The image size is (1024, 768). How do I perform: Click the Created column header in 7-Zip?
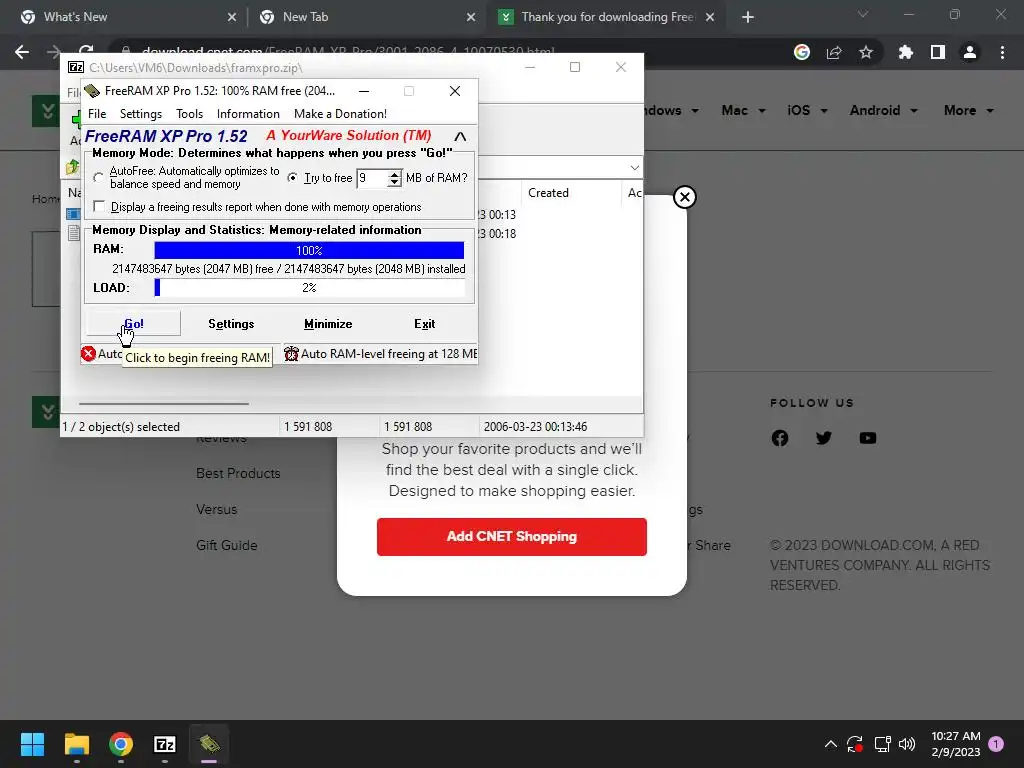tap(548, 193)
